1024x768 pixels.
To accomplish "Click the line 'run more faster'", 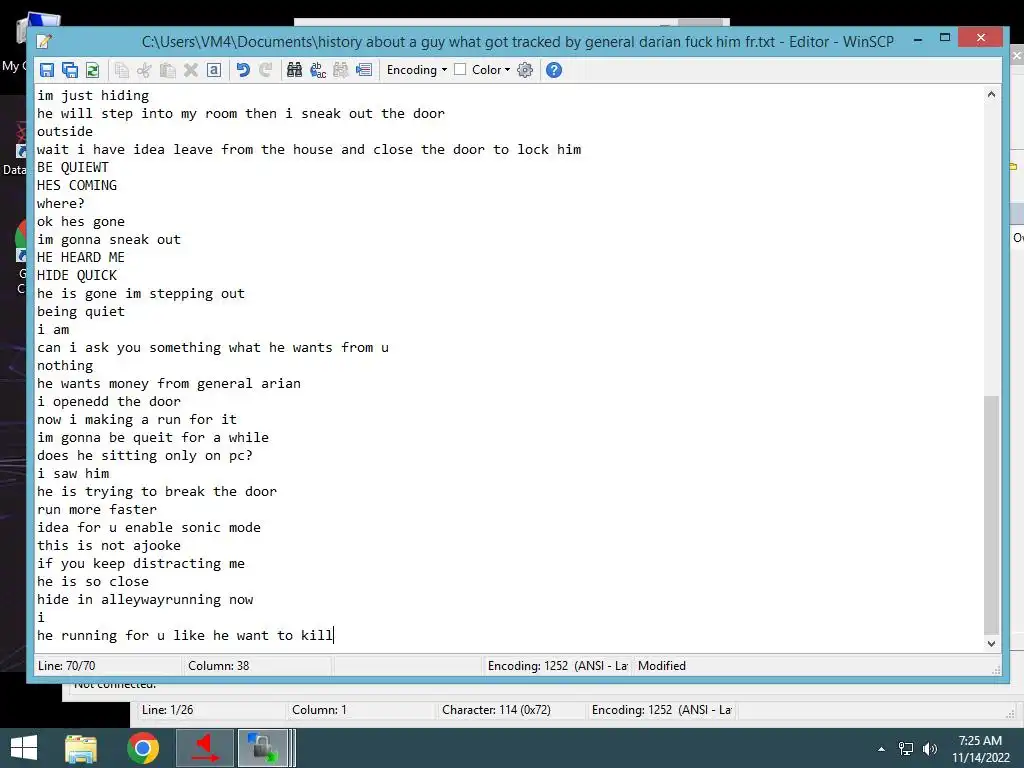I will (97, 509).
